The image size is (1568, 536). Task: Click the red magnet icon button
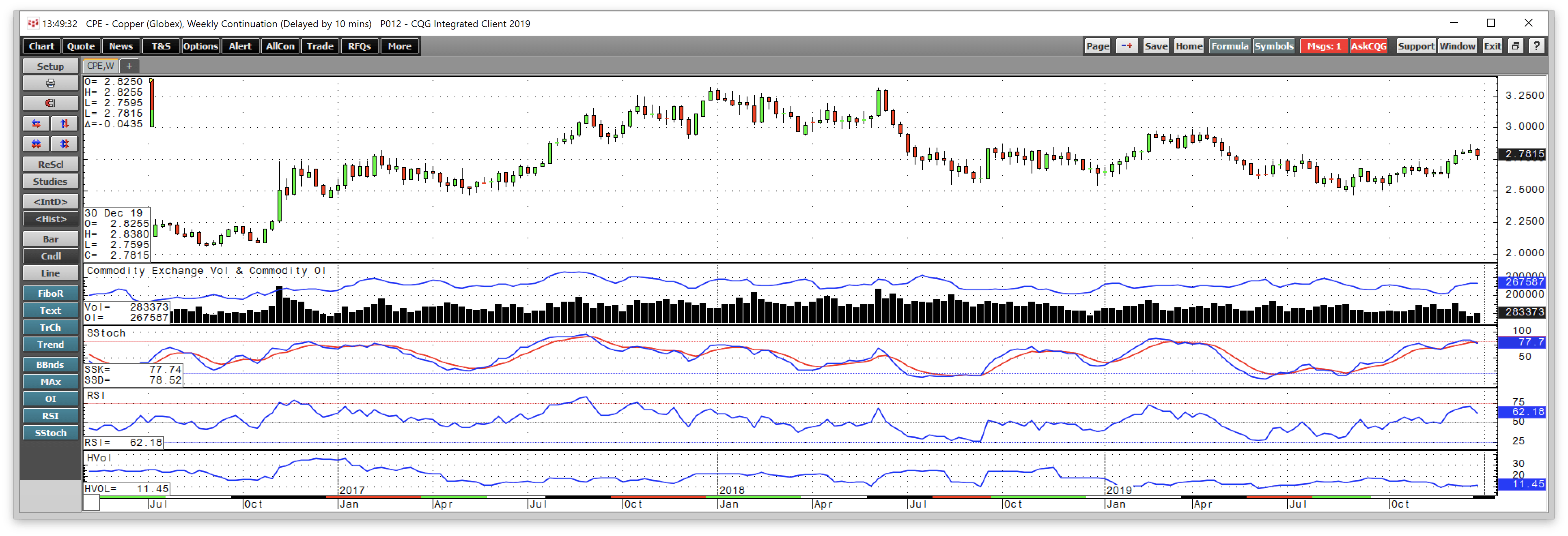point(50,103)
